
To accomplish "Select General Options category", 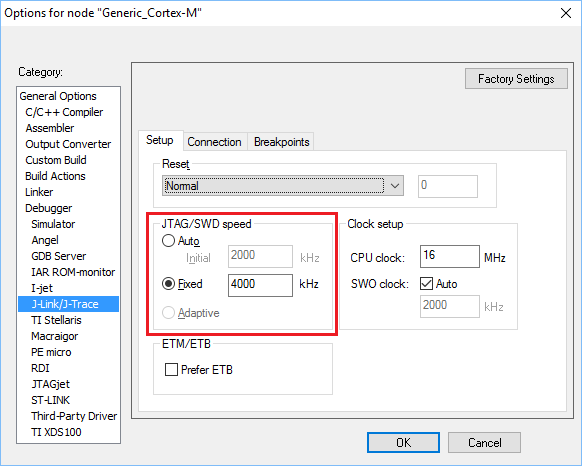I will point(58,96).
